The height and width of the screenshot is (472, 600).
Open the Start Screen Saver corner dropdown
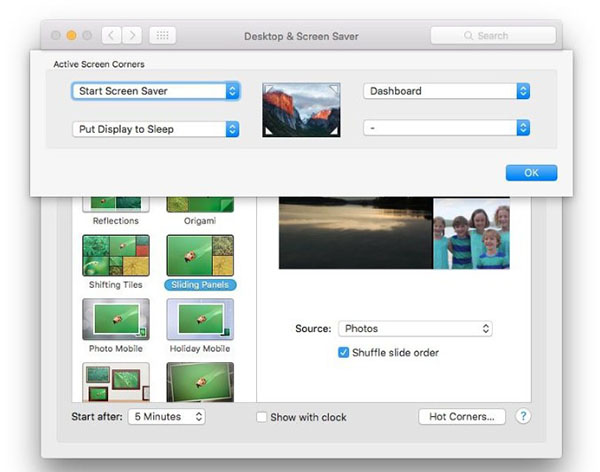[156, 91]
